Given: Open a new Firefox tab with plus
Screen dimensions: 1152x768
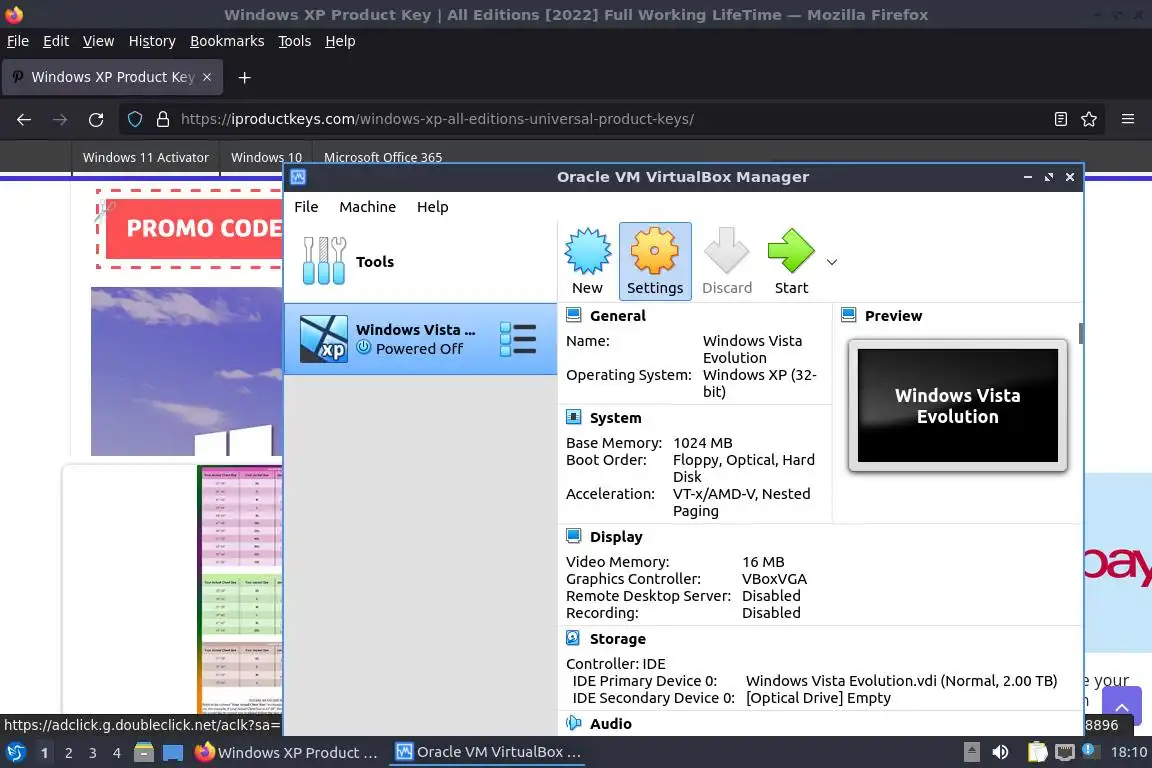Looking at the screenshot, I should pyautogui.click(x=245, y=77).
